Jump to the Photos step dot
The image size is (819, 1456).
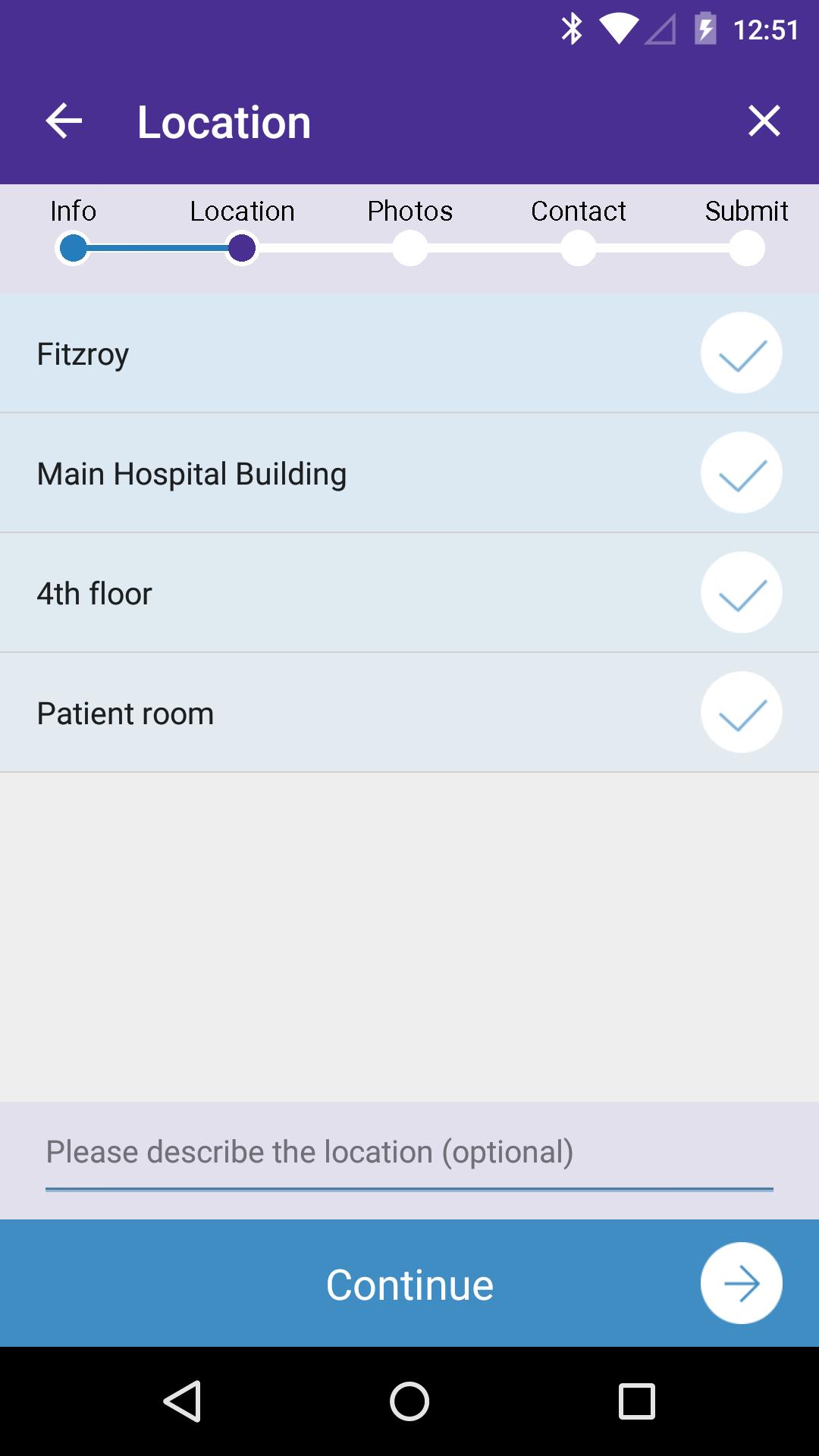click(x=410, y=249)
